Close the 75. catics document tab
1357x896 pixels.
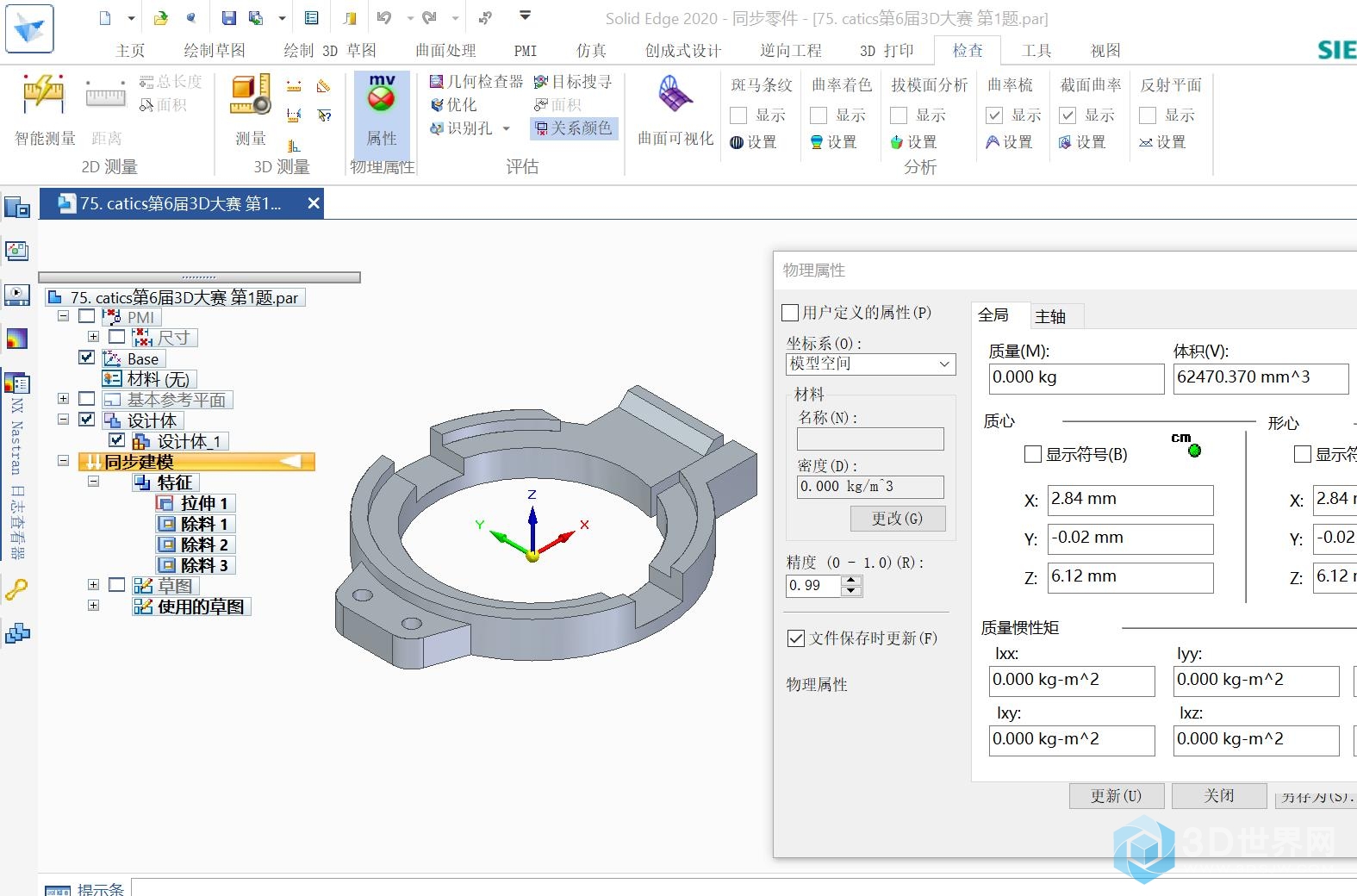coord(314,203)
